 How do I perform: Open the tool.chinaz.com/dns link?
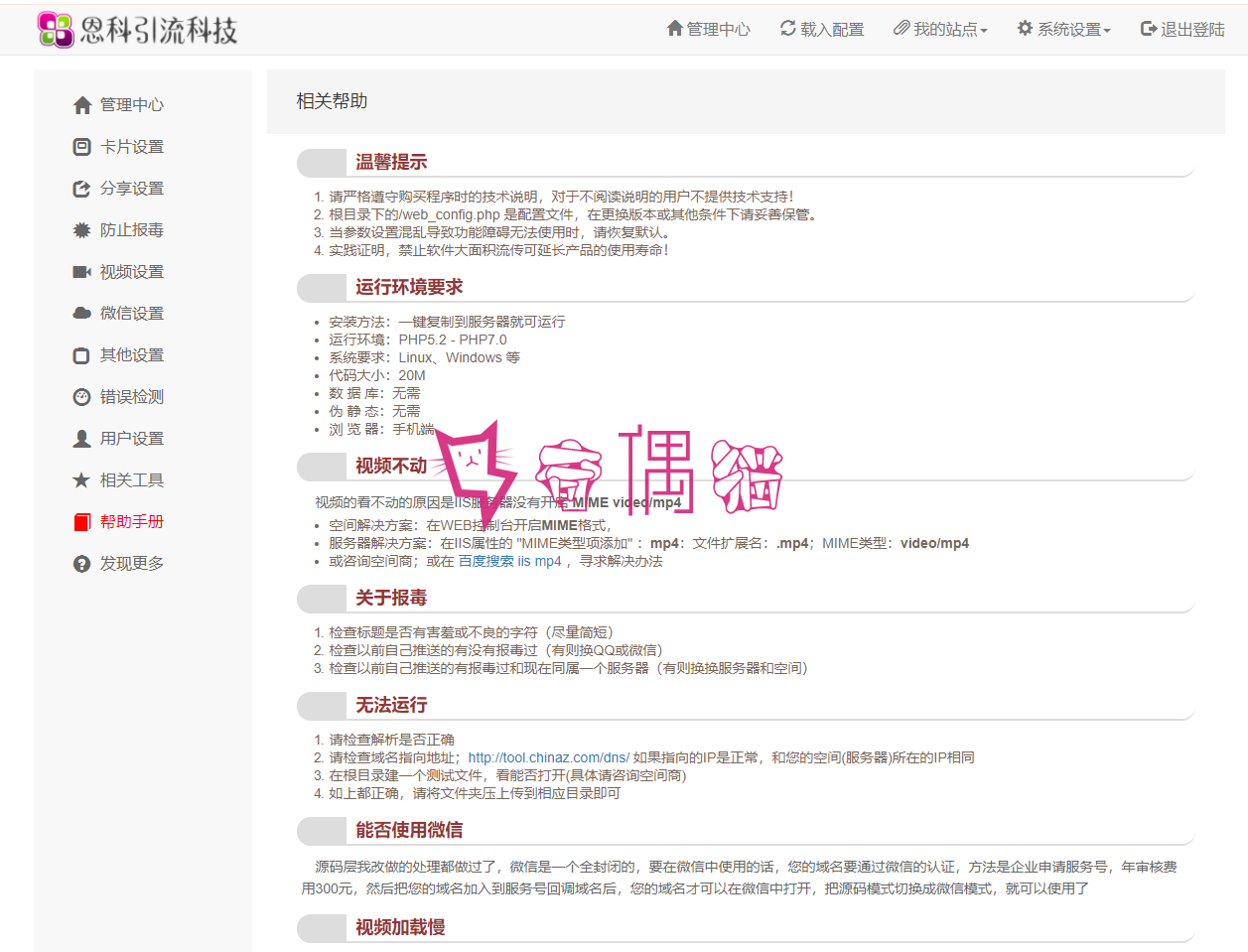[548, 758]
